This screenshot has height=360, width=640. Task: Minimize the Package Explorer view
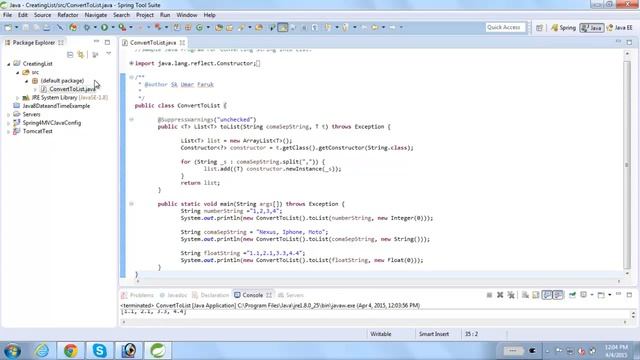pos(96,42)
